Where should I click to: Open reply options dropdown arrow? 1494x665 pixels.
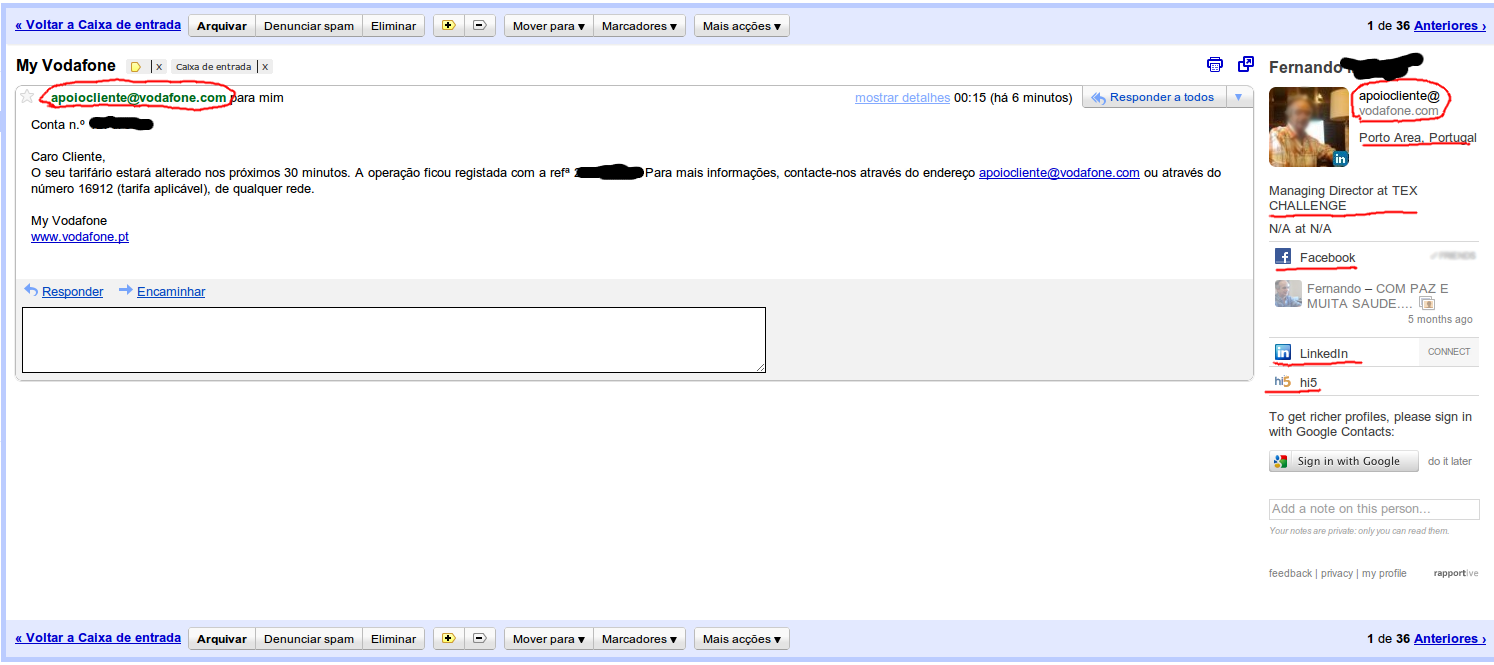coord(1238,97)
